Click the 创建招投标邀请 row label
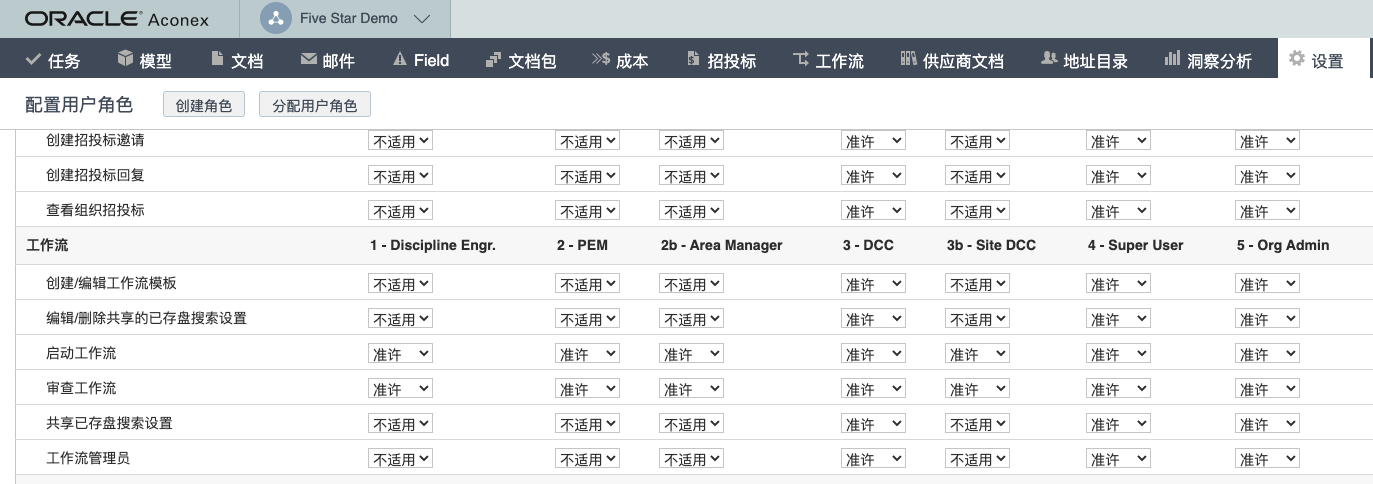 click(95, 140)
